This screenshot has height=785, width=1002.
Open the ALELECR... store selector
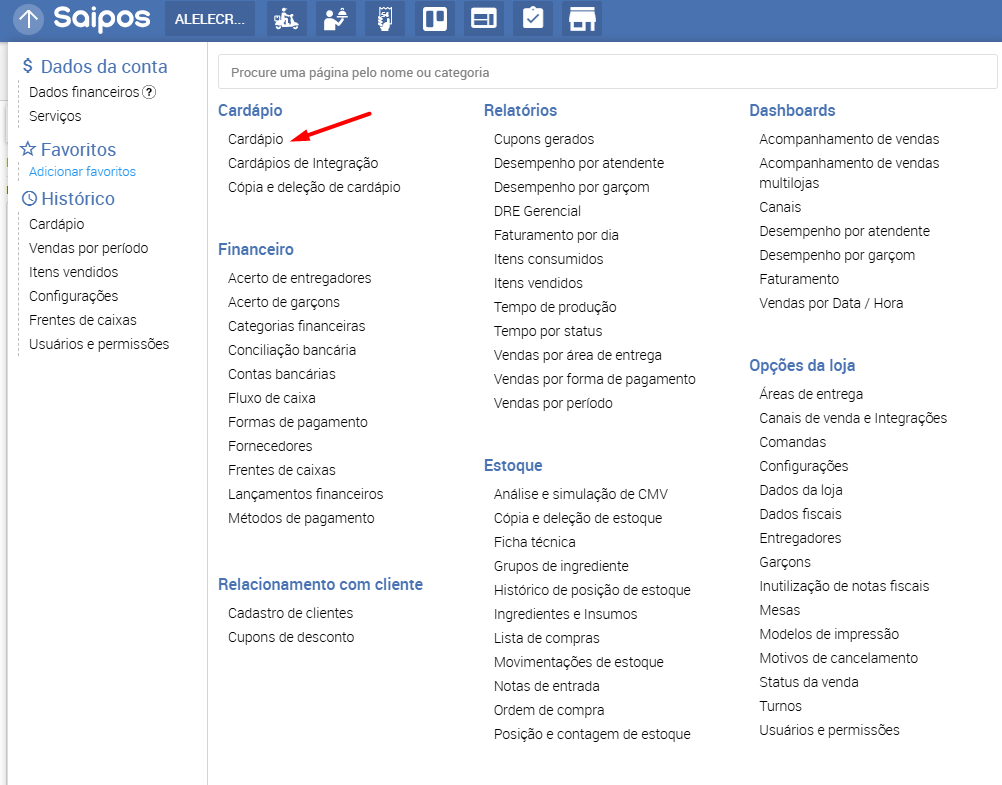(x=210, y=19)
